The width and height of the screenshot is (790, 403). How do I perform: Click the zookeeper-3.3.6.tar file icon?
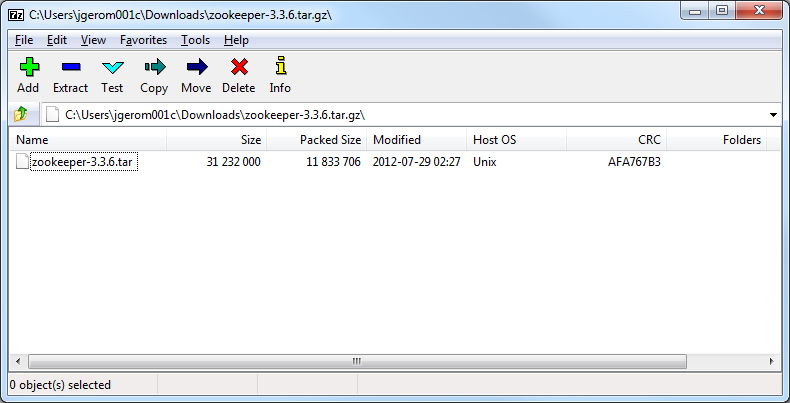tap(22, 162)
